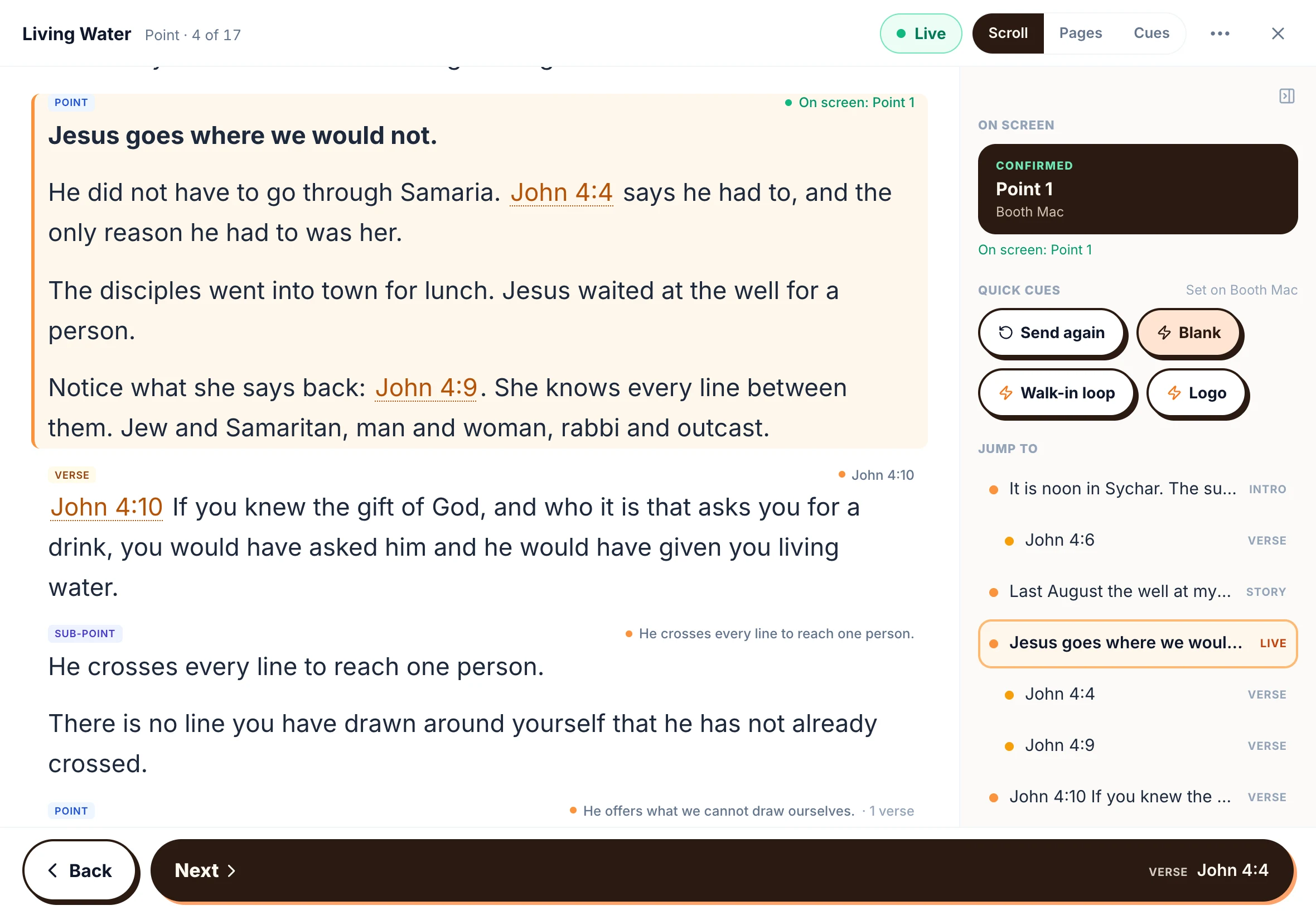This screenshot has height=915, width=1316.
Task: Open the three-dot more options menu
Action: coord(1220,33)
